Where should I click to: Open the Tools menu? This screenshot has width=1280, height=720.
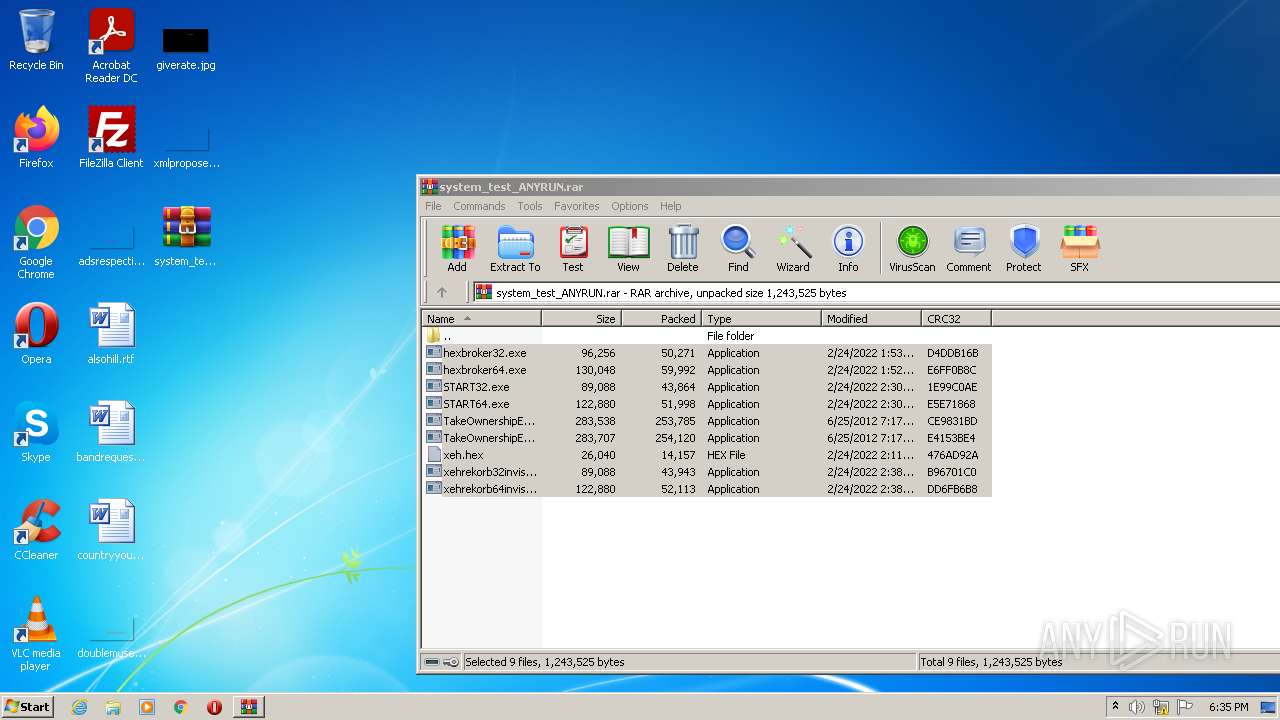click(x=530, y=206)
